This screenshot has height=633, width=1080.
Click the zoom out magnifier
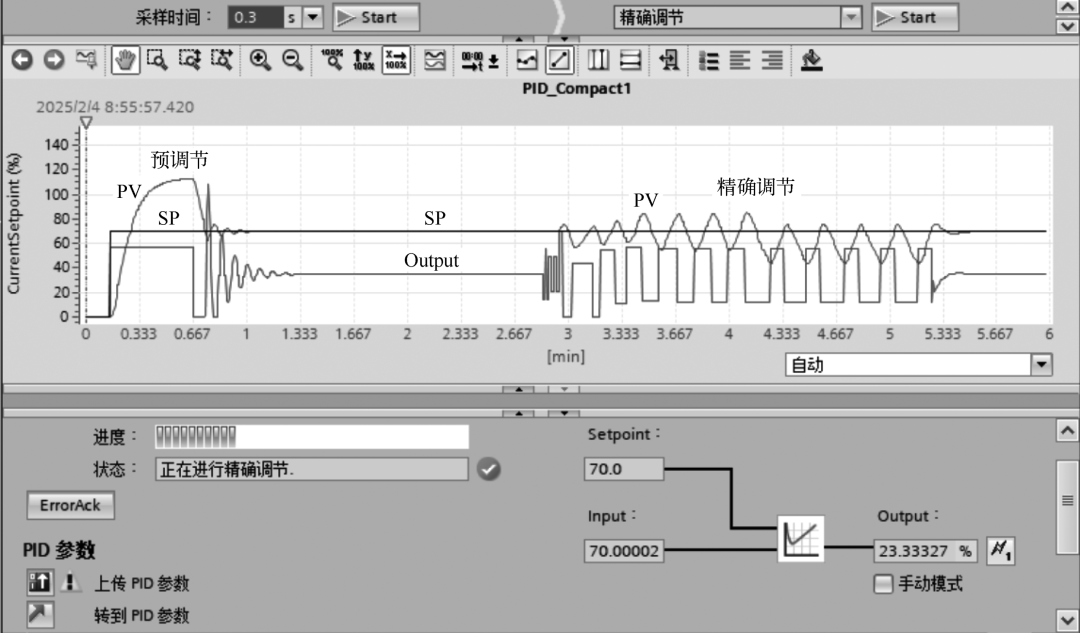point(293,60)
